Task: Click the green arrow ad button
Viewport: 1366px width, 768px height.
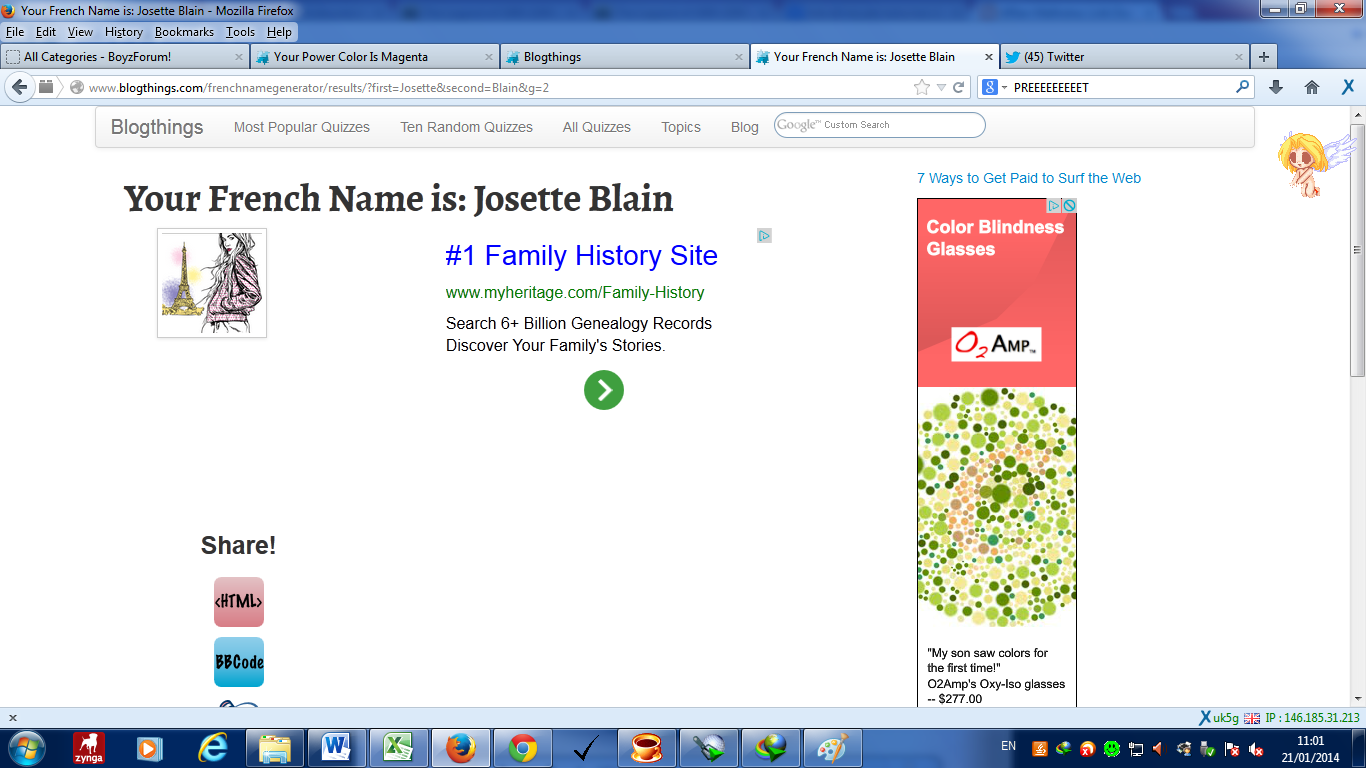Action: pos(604,390)
